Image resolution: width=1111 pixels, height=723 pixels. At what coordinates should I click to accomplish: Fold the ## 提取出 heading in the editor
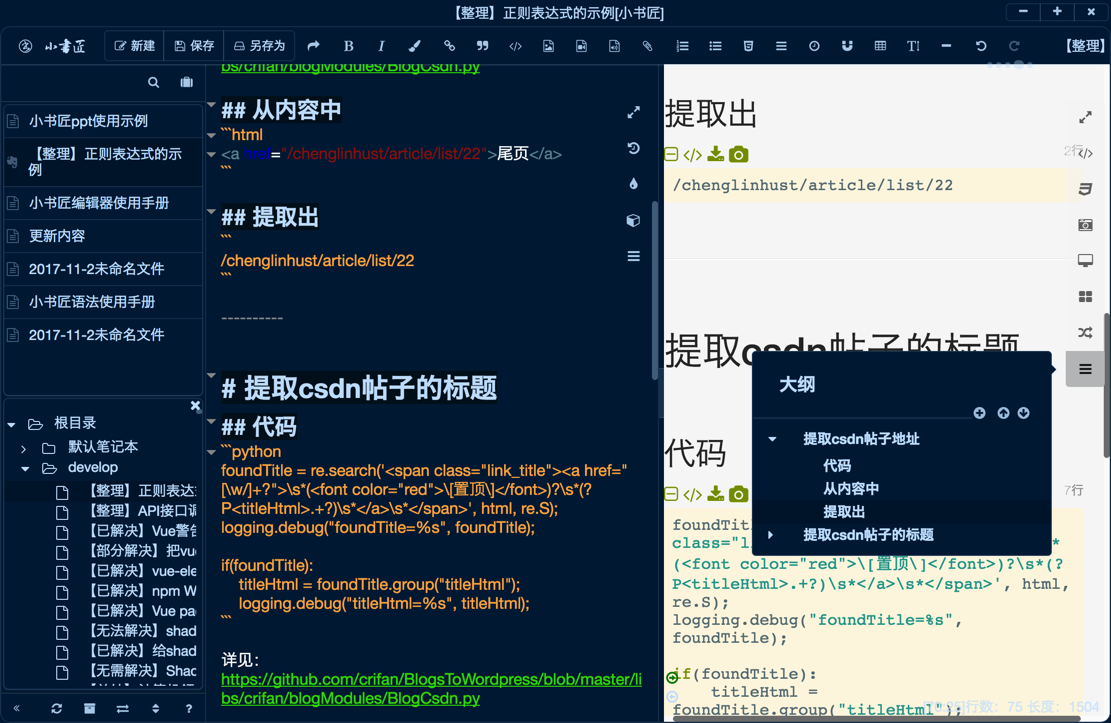[211, 211]
